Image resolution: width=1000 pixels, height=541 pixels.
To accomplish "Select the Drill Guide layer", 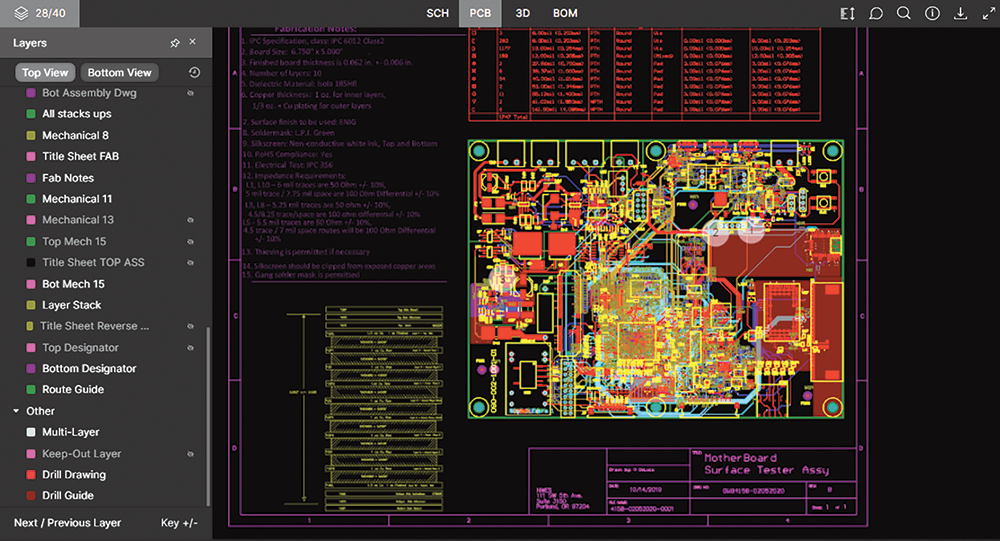I will pos(68,495).
